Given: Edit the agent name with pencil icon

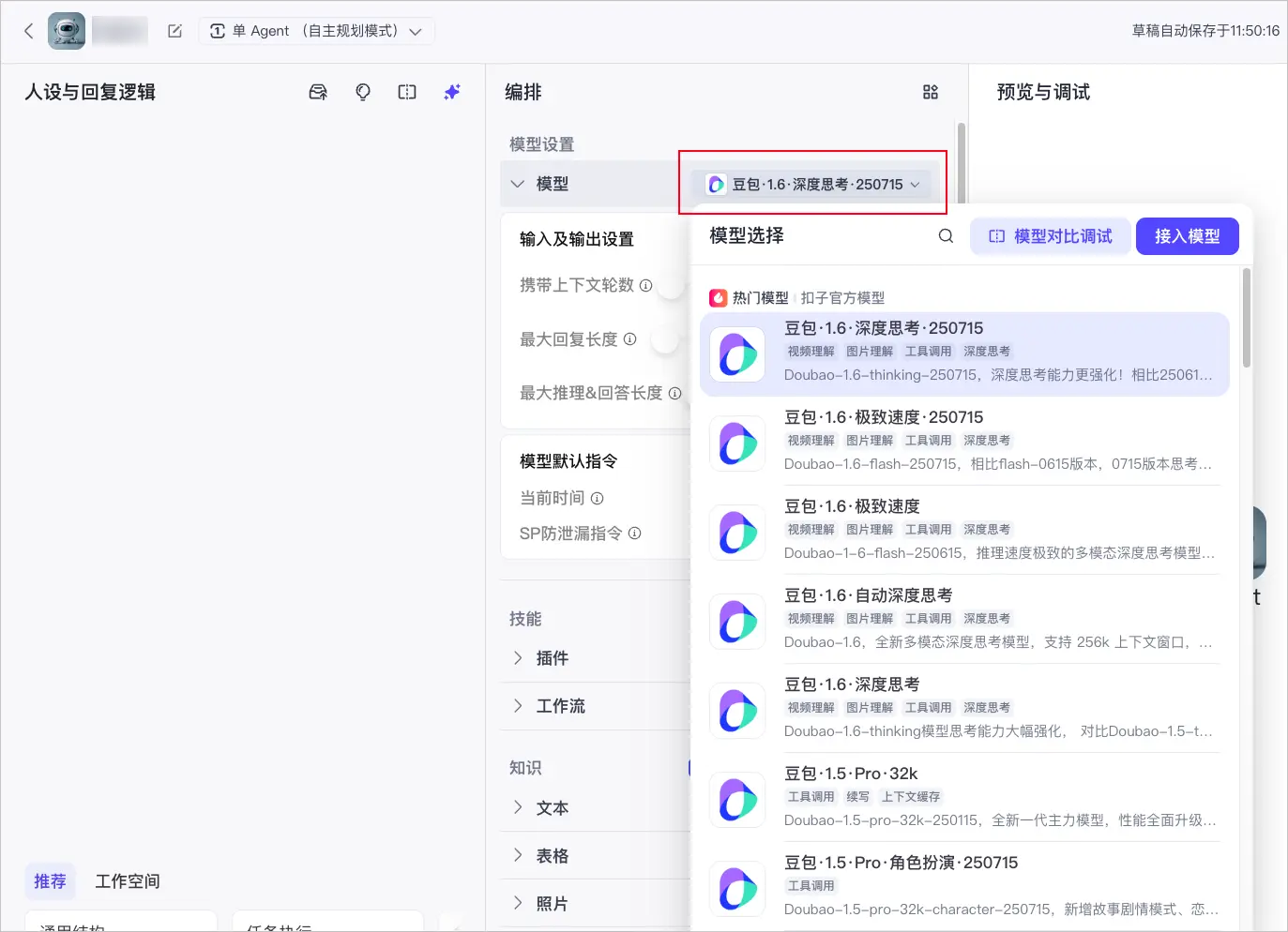Looking at the screenshot, I should [x=174, y=31].
